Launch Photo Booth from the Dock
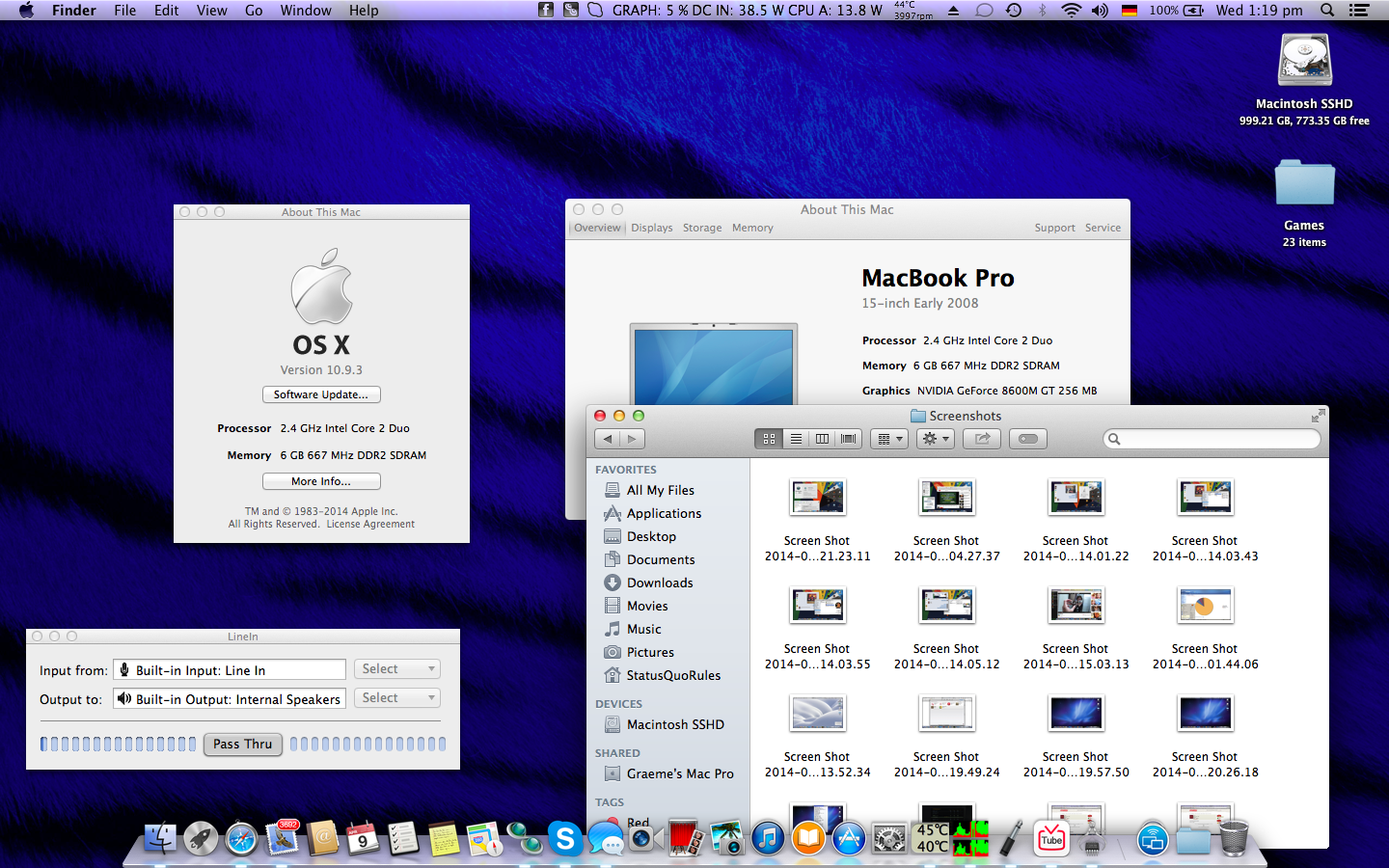This screenshot has width=1389, height=868. click(685, 838)
